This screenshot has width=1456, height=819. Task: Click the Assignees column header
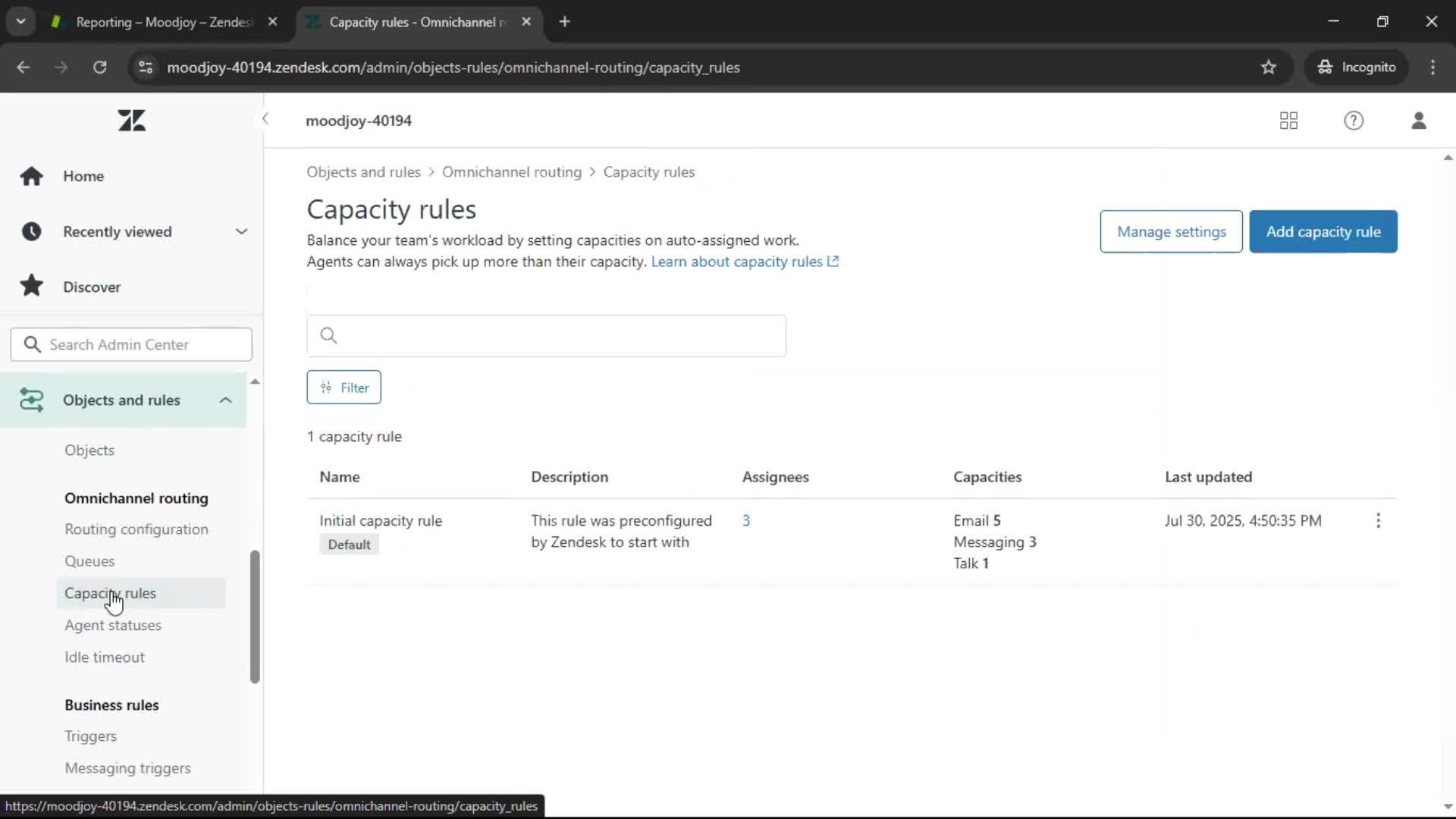pyautogui.click(x=775, y=477)
